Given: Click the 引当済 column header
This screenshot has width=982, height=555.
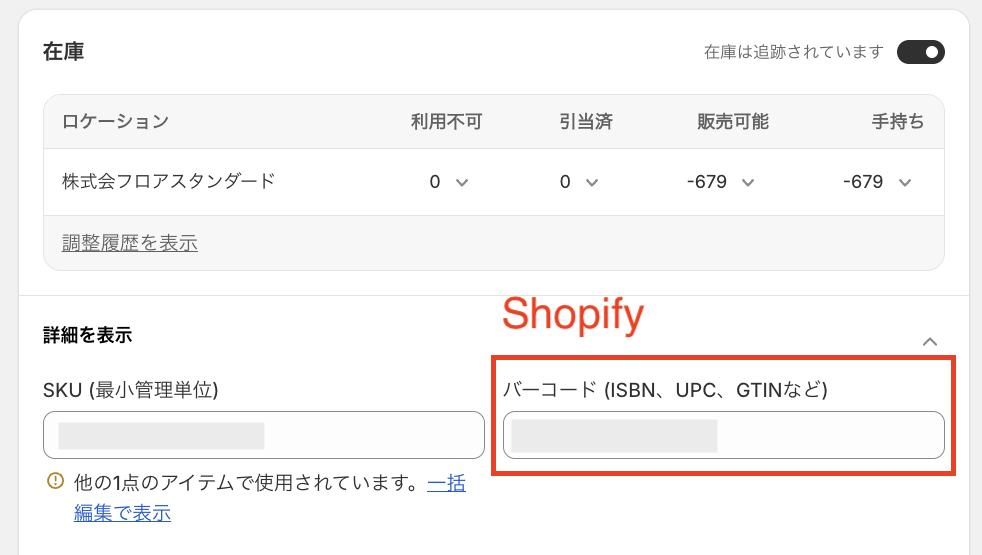Looking at the screenshot, I should click(586, 122).
